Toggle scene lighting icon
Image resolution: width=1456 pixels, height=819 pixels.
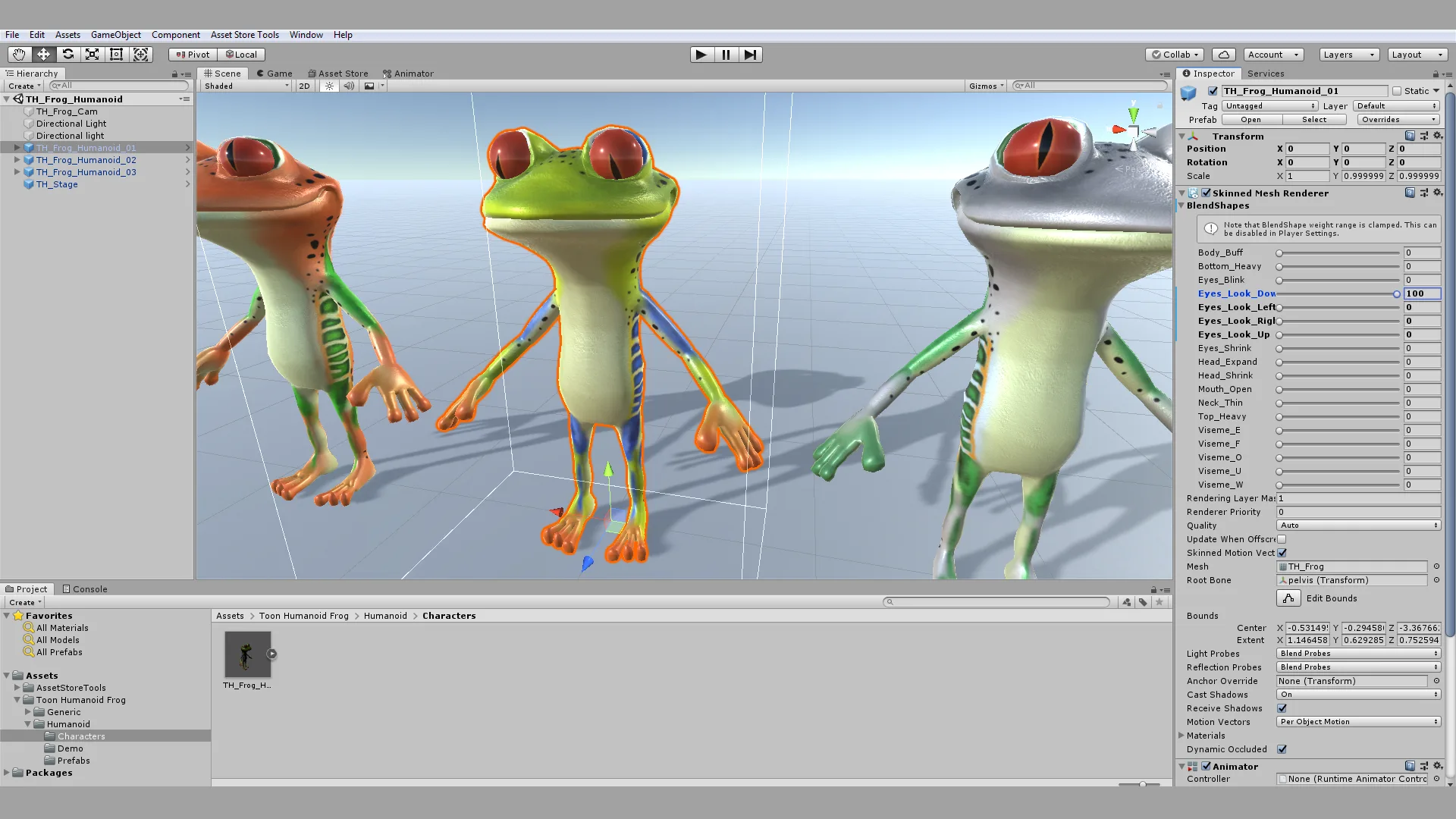click(x=329, y=86)
